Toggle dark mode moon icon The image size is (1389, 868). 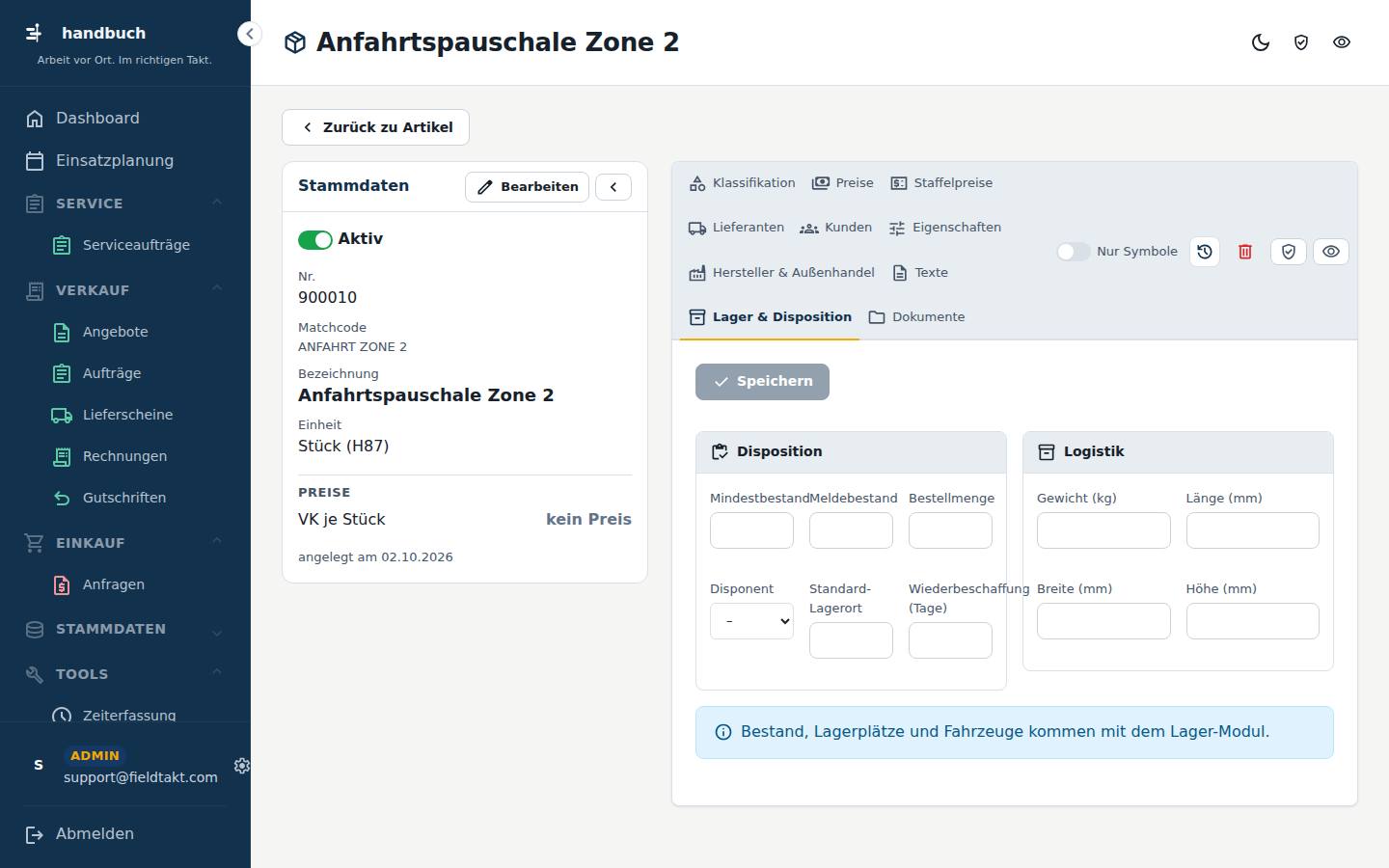click(1261, 42)
